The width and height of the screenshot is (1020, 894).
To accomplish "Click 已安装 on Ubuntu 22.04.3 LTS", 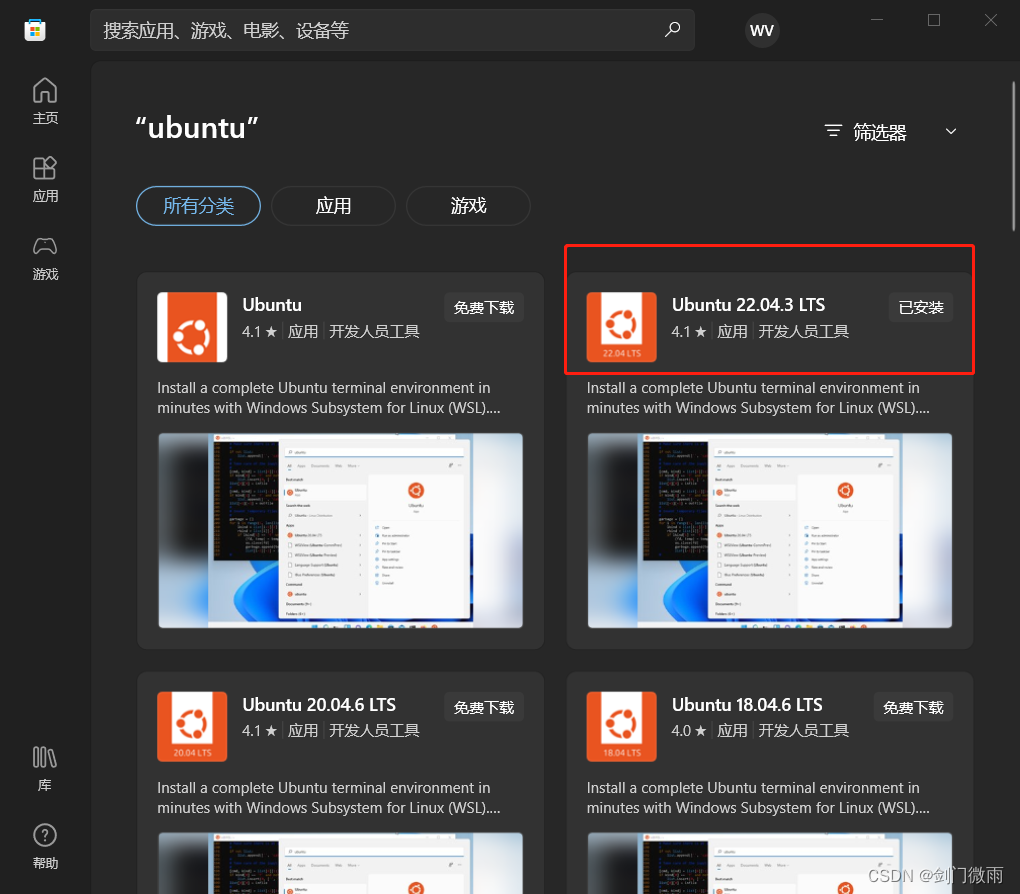I will (x=920, y=307).
